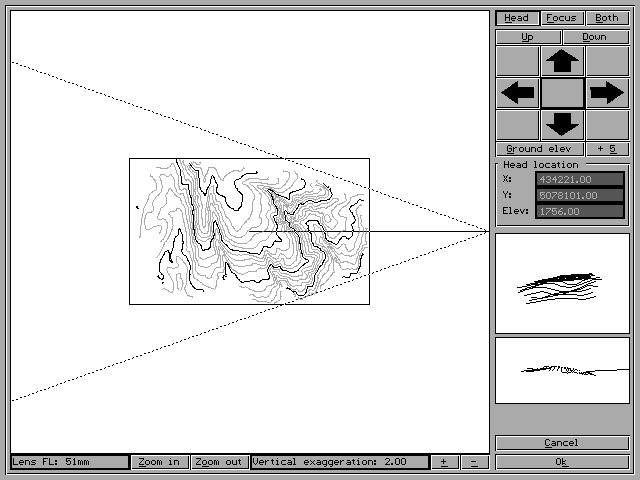Click the contour map in the viewport
This screenshot has height=480, width=640.
[x=249, y=231]
